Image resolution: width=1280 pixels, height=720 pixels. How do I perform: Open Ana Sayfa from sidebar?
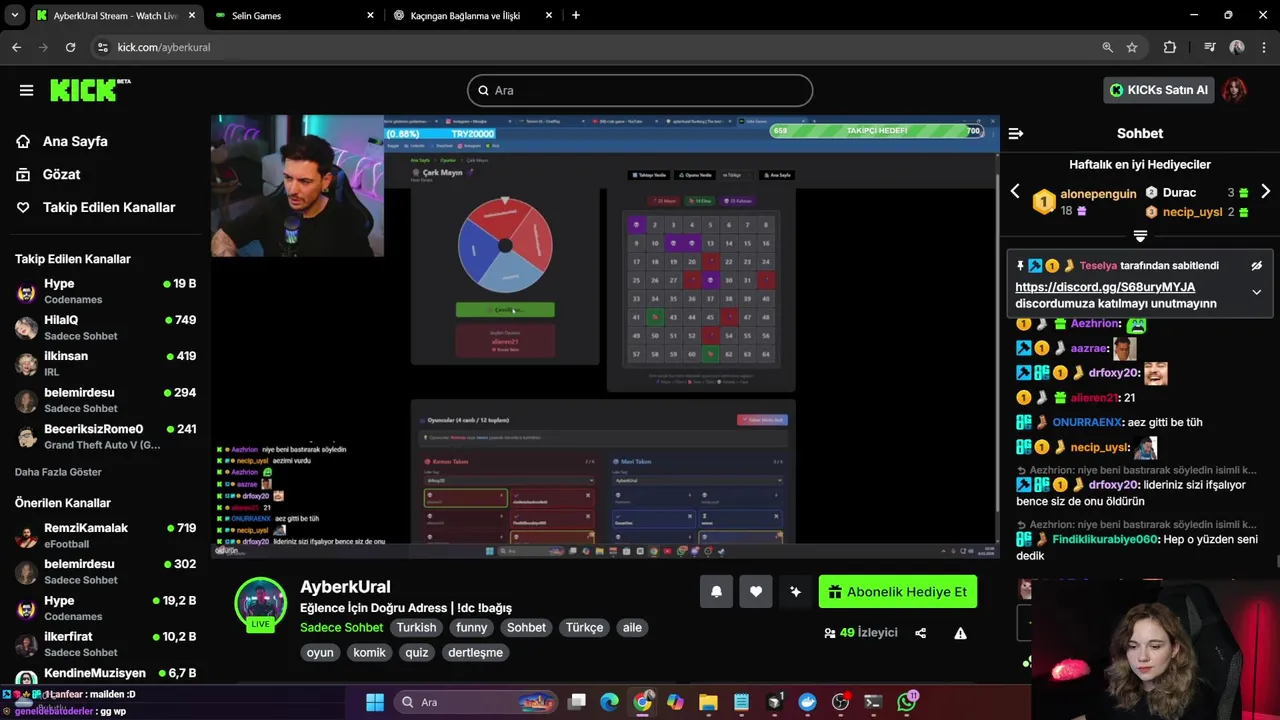(75, 141)
